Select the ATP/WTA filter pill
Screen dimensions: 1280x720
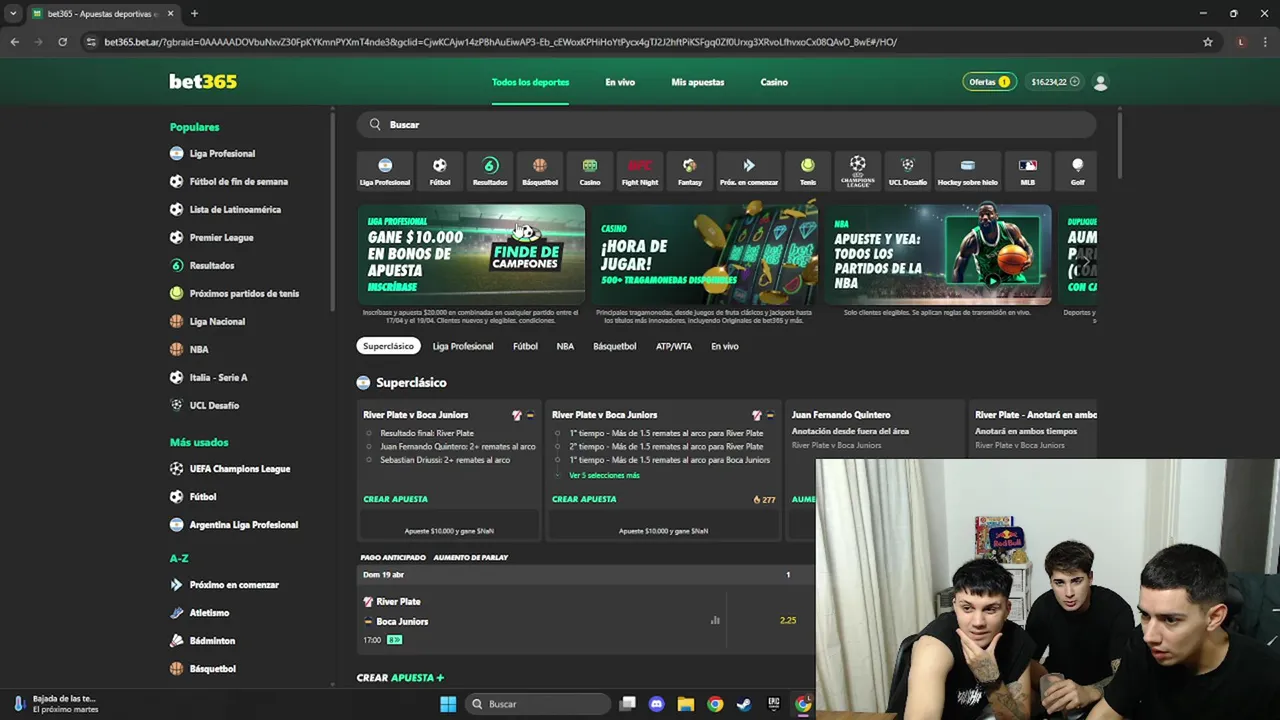point(674,346)
